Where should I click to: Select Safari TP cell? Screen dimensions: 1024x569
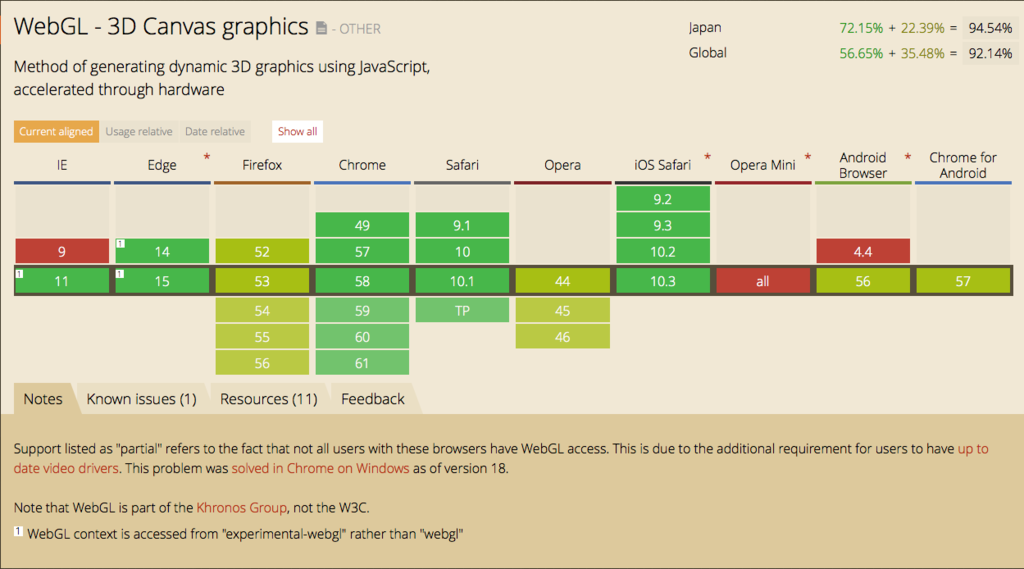click(x=462, y=310)
